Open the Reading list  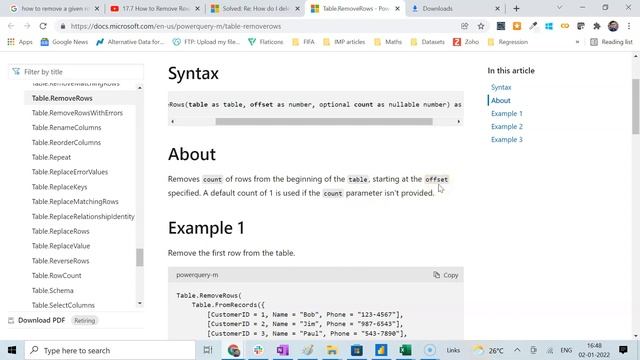coord(611,42)
